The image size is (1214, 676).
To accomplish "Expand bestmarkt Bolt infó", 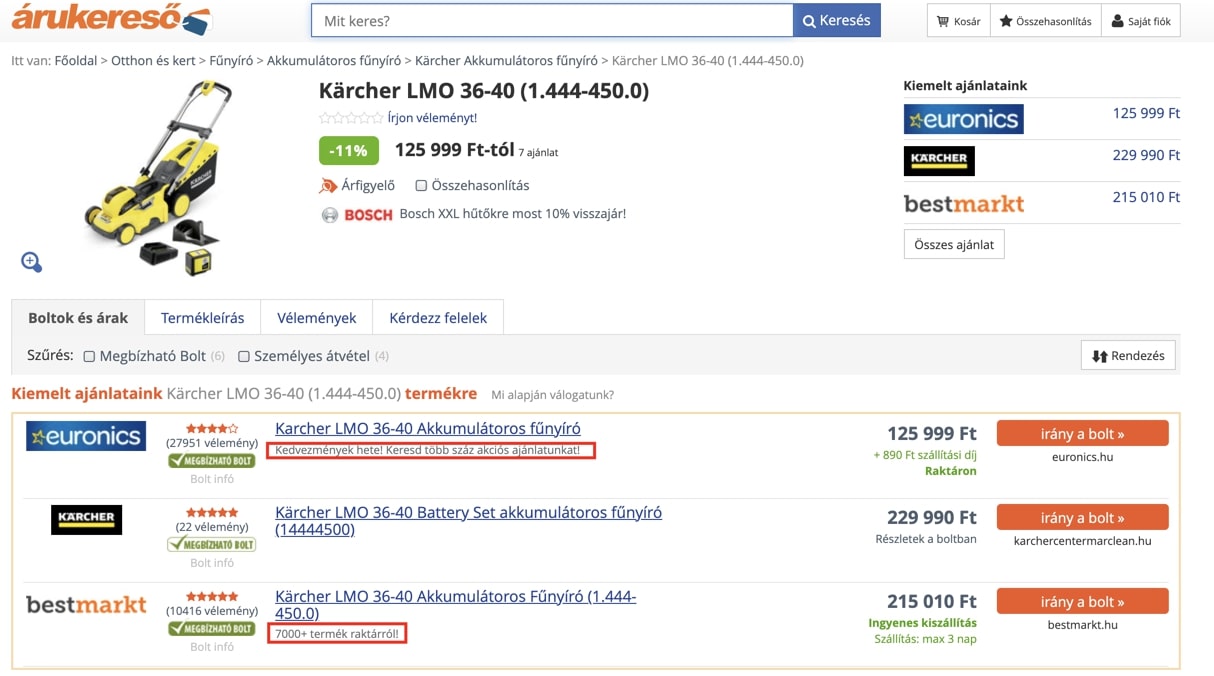I will coord(212,647).
